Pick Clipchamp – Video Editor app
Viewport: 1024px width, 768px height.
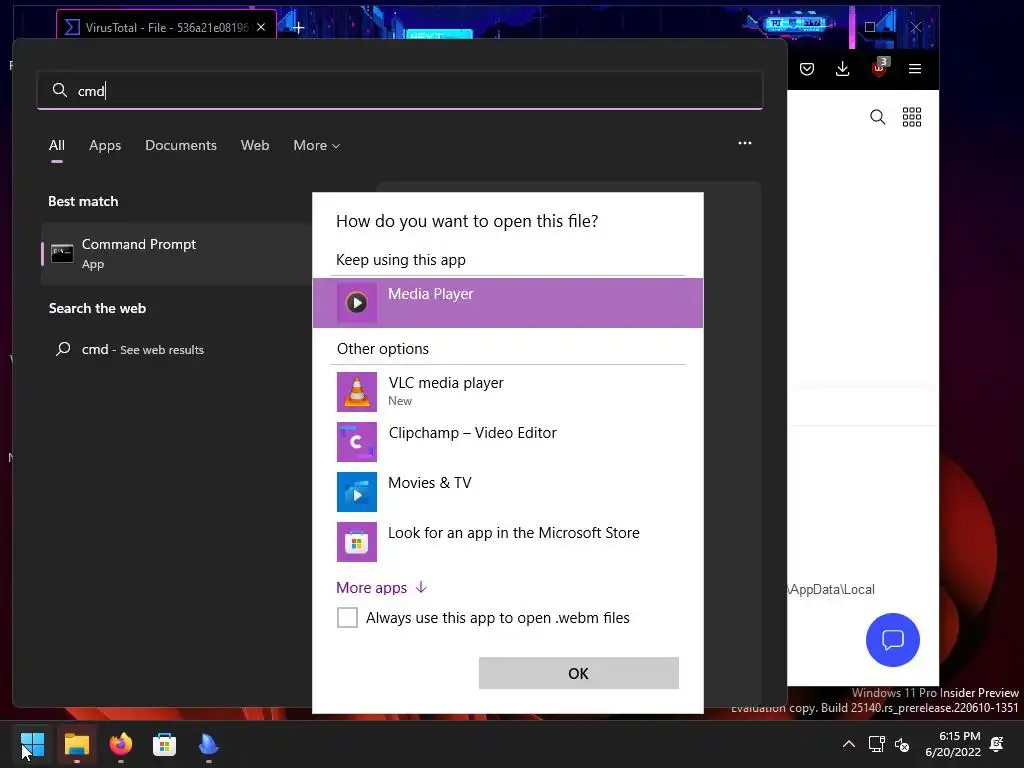pos(507,441)
